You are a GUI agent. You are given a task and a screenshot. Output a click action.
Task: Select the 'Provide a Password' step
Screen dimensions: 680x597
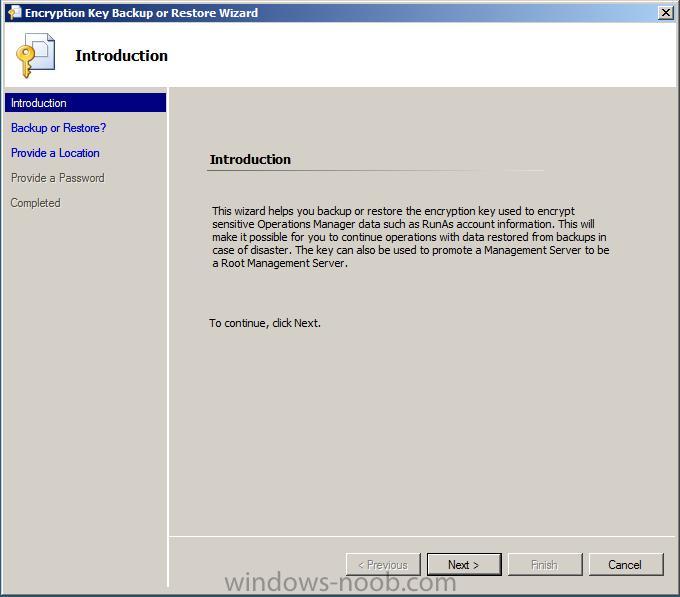[58, 178]
